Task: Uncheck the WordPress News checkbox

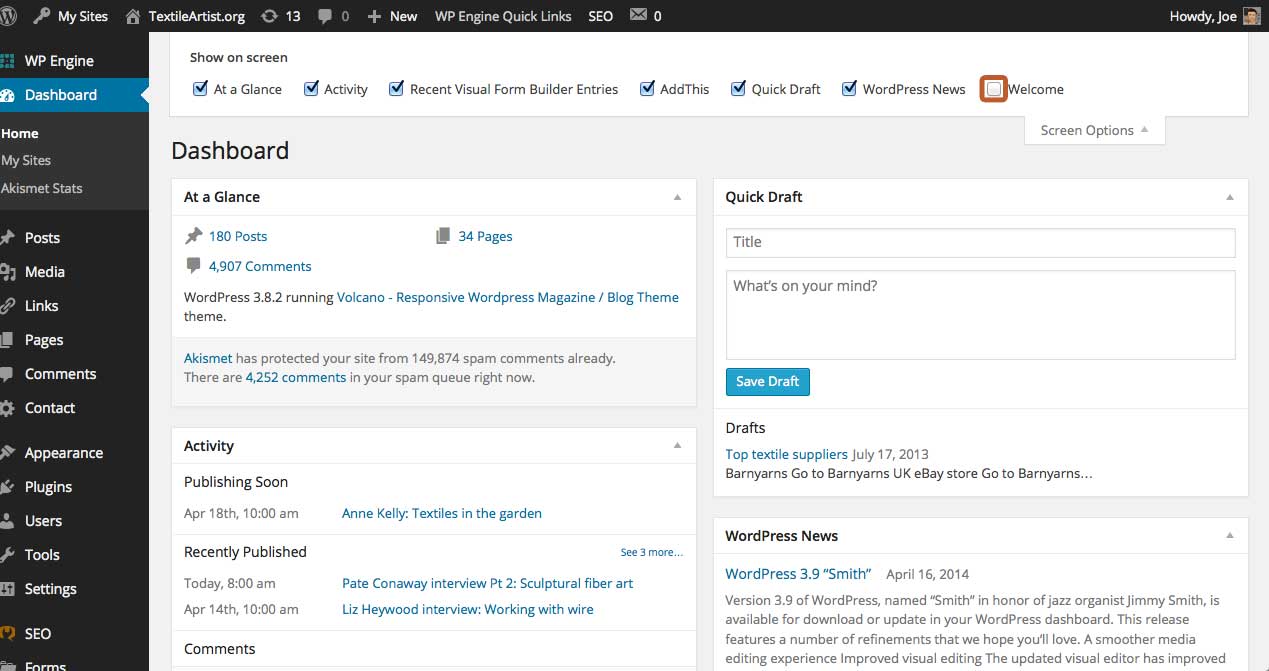Action: point(849,88)
